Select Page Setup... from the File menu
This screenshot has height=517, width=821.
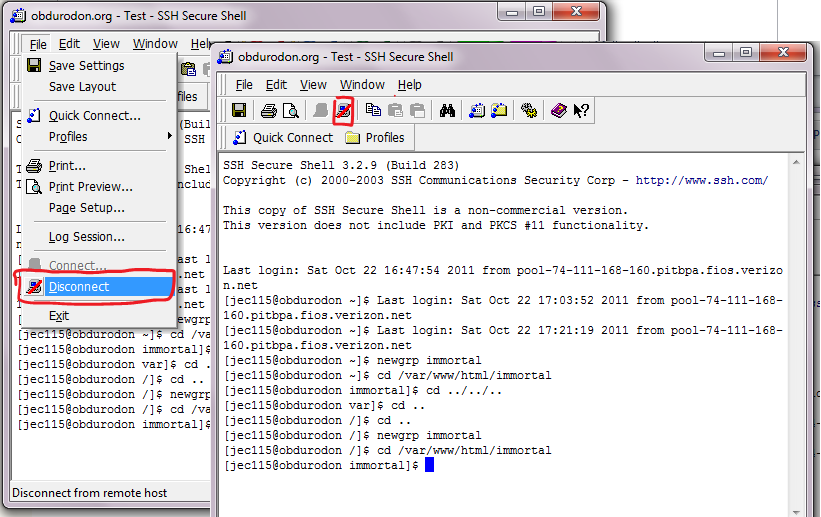99,208
